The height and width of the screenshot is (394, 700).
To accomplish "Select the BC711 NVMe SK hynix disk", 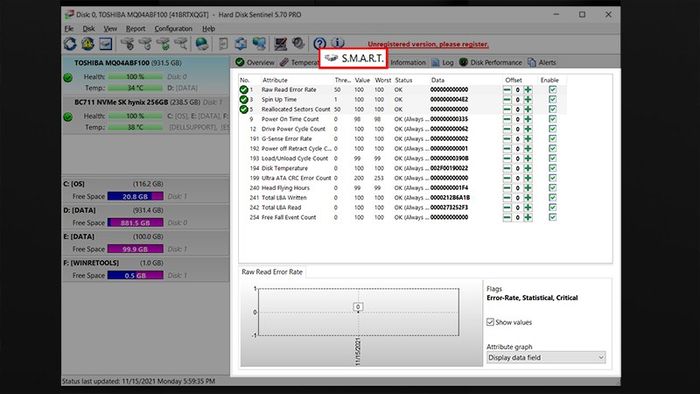I will pos(146,115).
